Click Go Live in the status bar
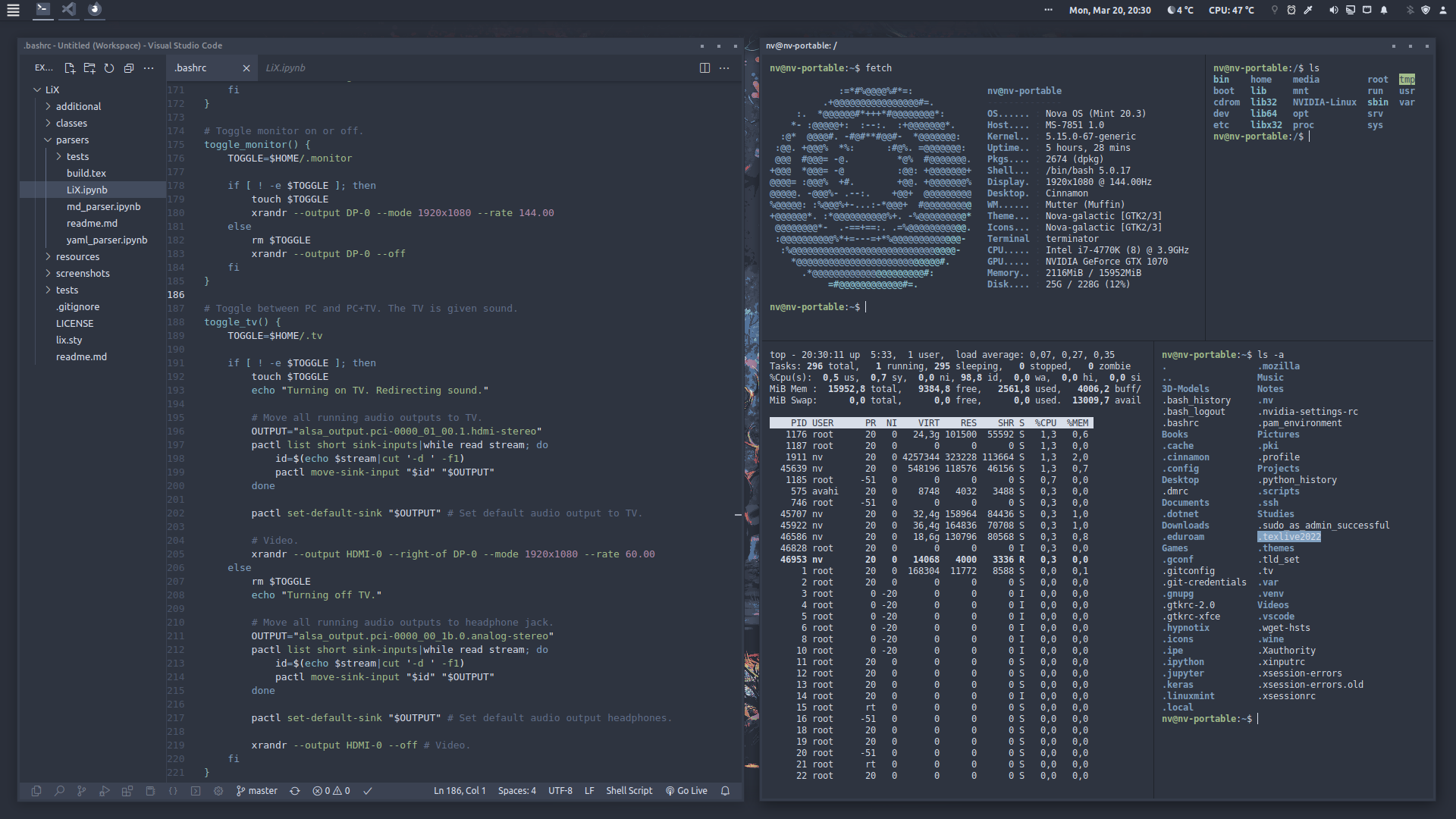The image size is (1456, 819). click(x=687, y=791)
